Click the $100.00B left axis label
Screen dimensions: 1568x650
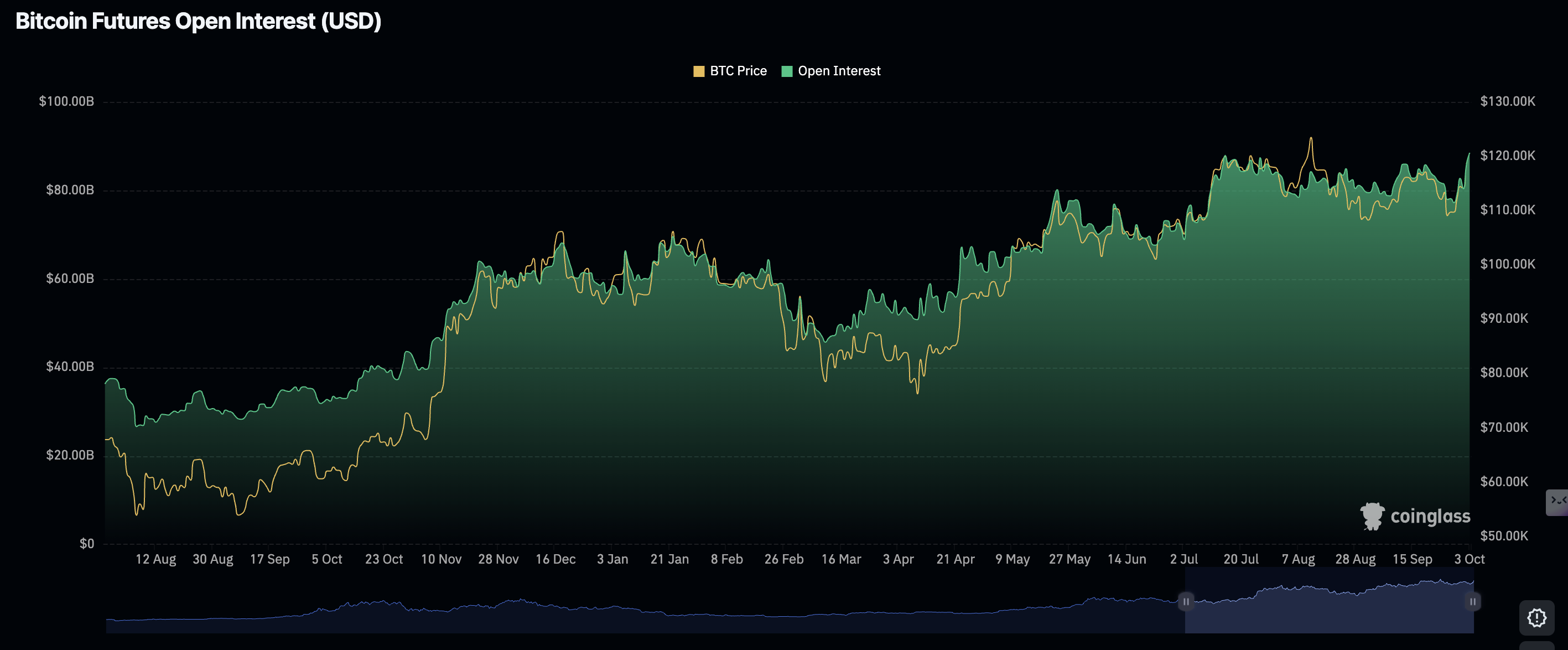tap(66, 101)
